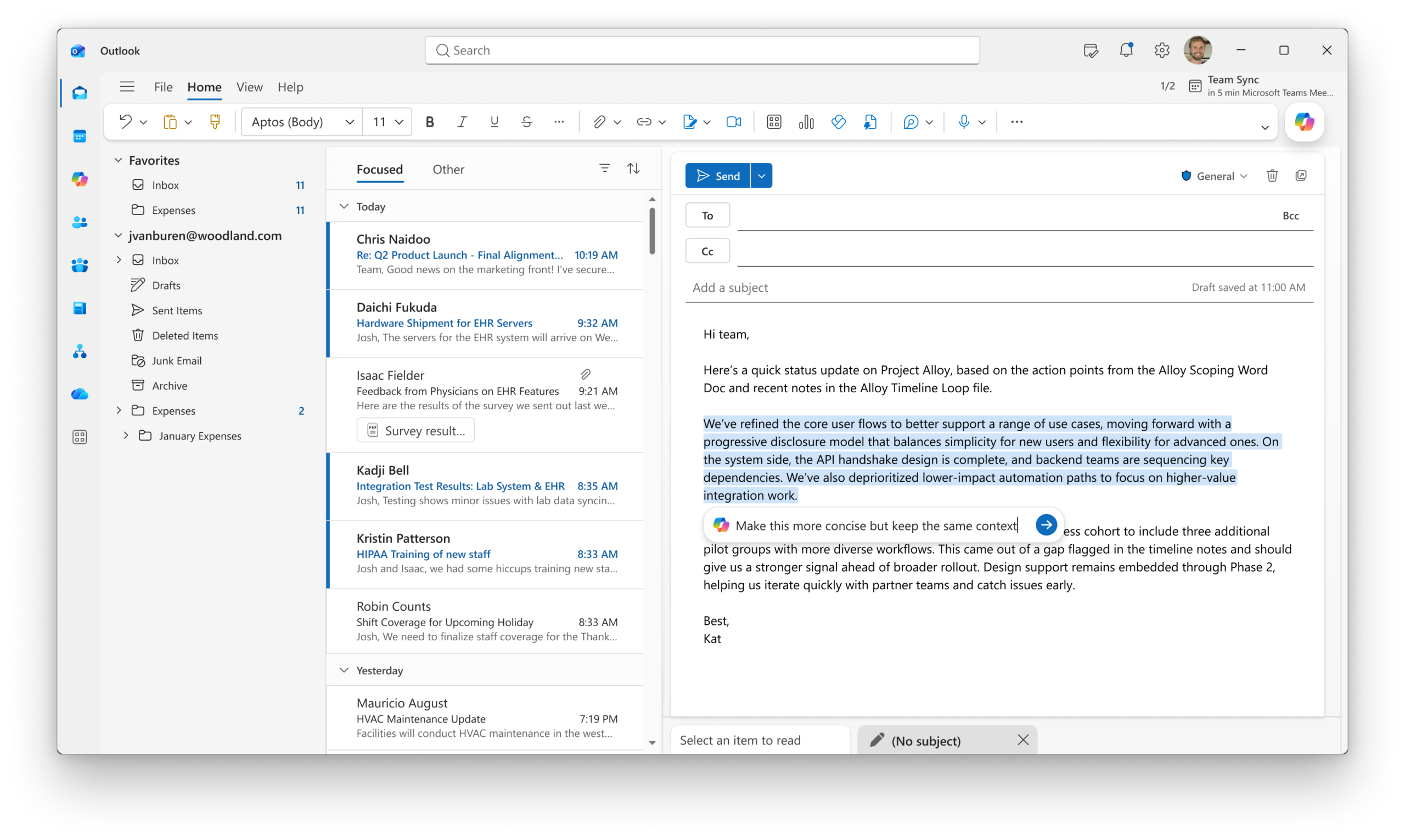The image size is (1405, 840).
Task: Open the Sent Items folder
Action: 177,310
